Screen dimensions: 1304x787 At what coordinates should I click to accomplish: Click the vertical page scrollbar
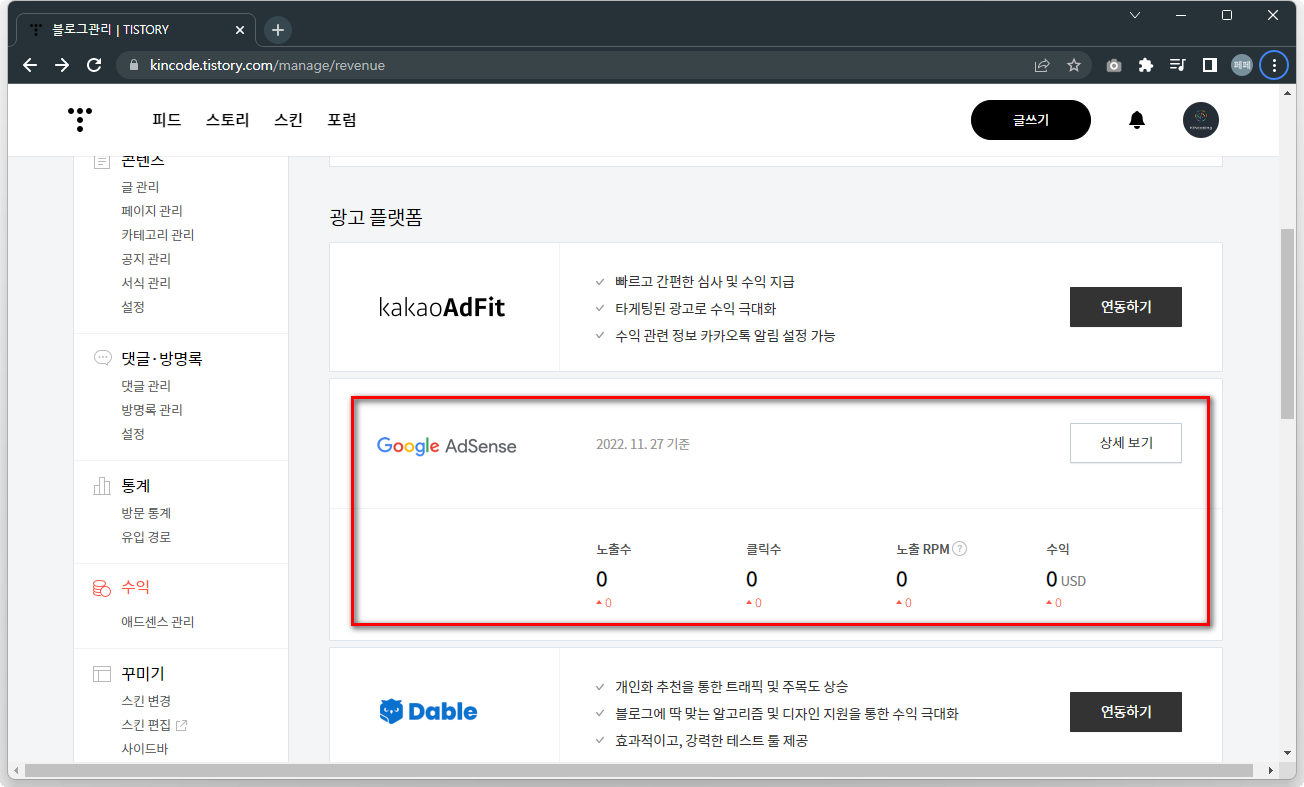point(1288,325)
